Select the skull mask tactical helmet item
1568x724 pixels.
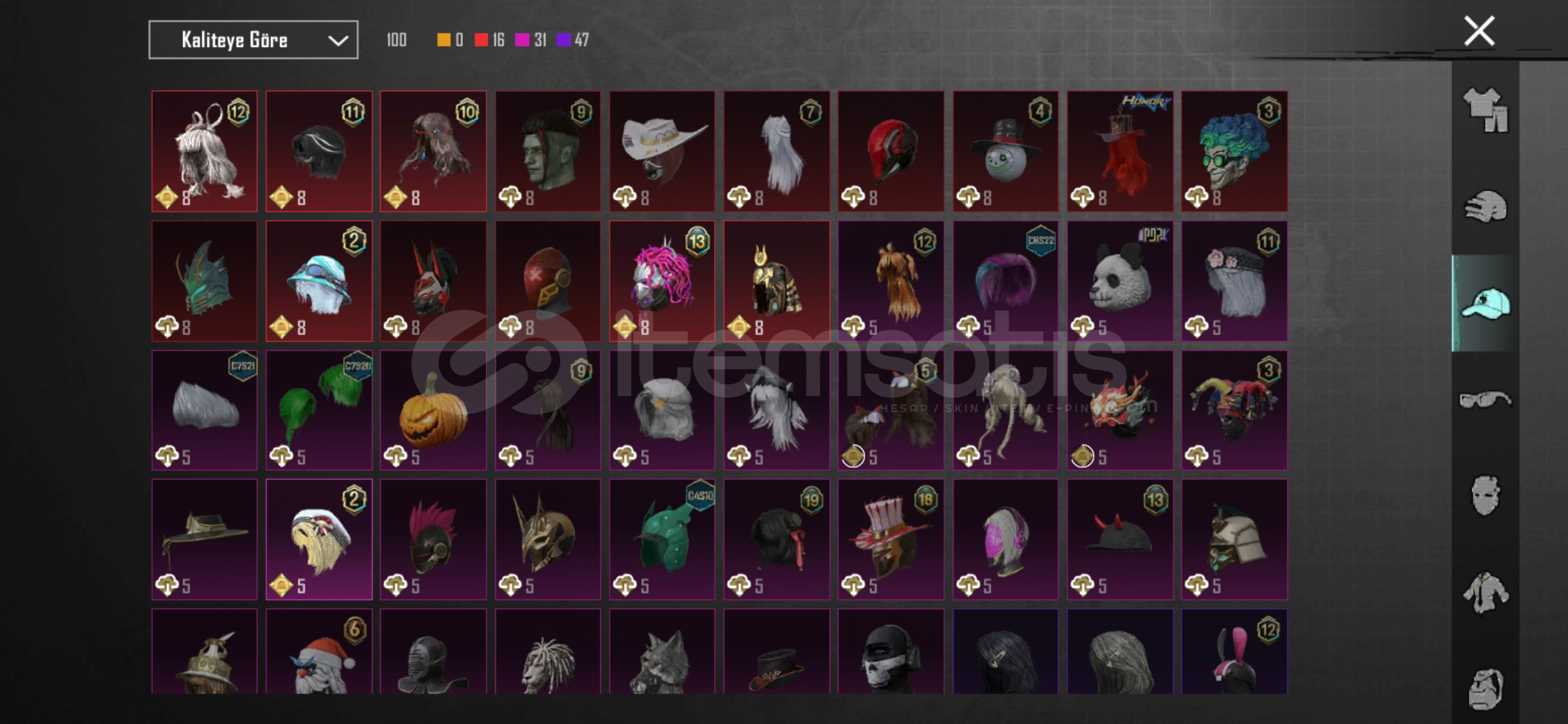click(891, 651)
